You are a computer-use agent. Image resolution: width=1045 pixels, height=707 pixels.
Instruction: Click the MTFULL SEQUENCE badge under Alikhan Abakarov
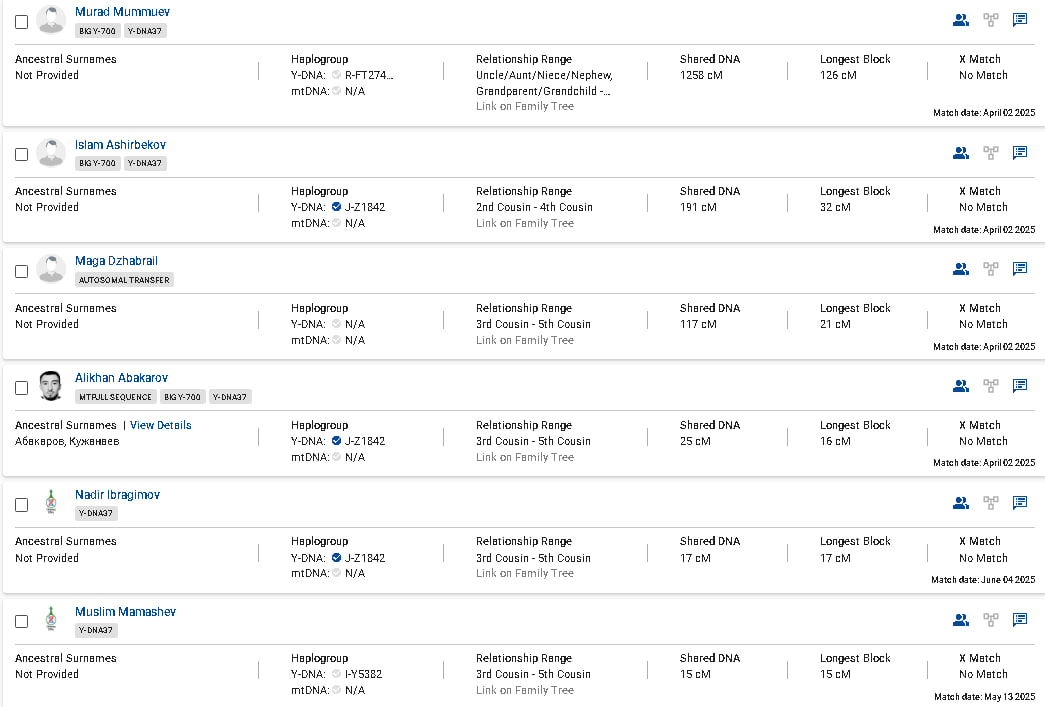[x=116, y=397]
